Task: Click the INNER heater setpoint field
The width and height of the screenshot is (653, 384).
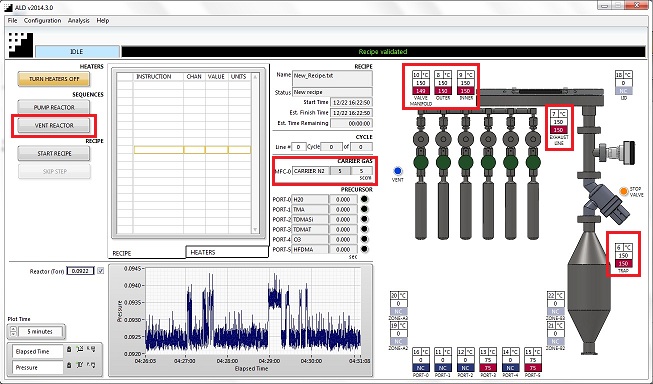Action: 465,83
